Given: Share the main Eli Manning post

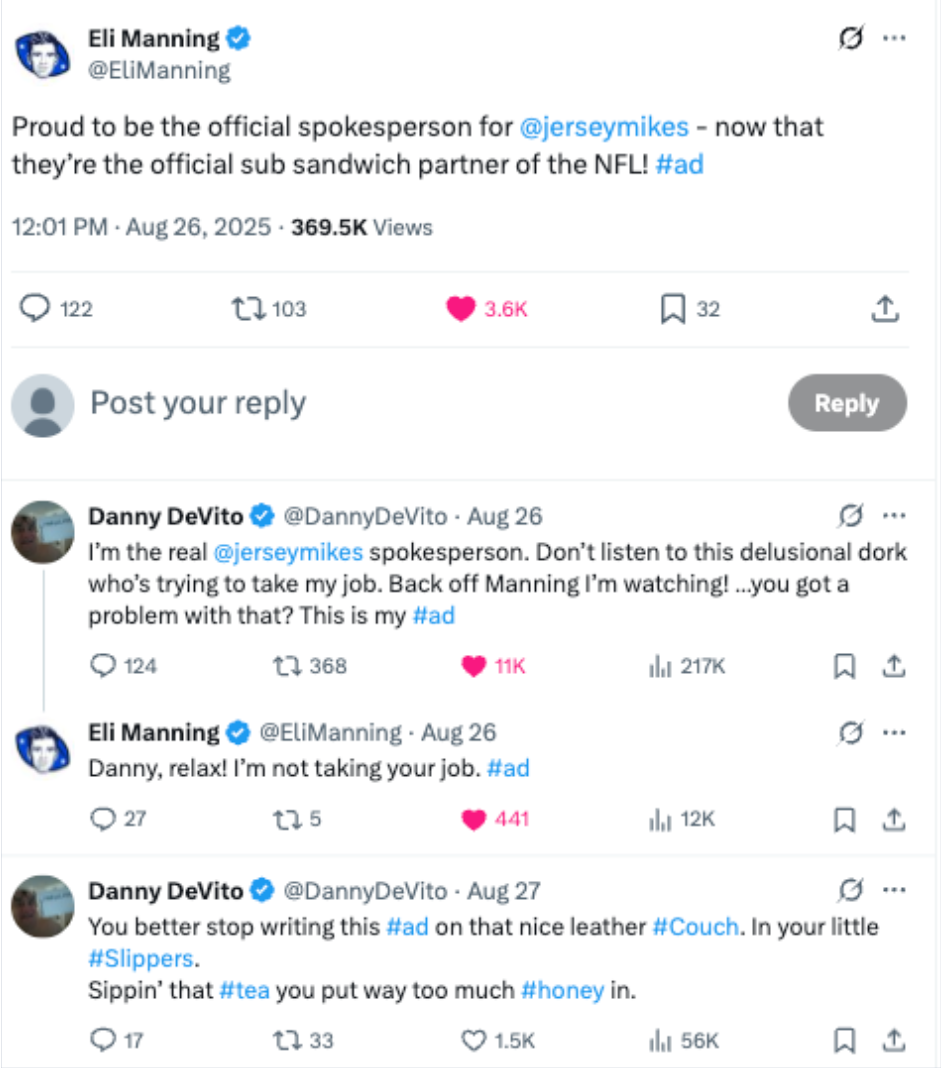Looking at the screenshot, I should pos(885,309).
